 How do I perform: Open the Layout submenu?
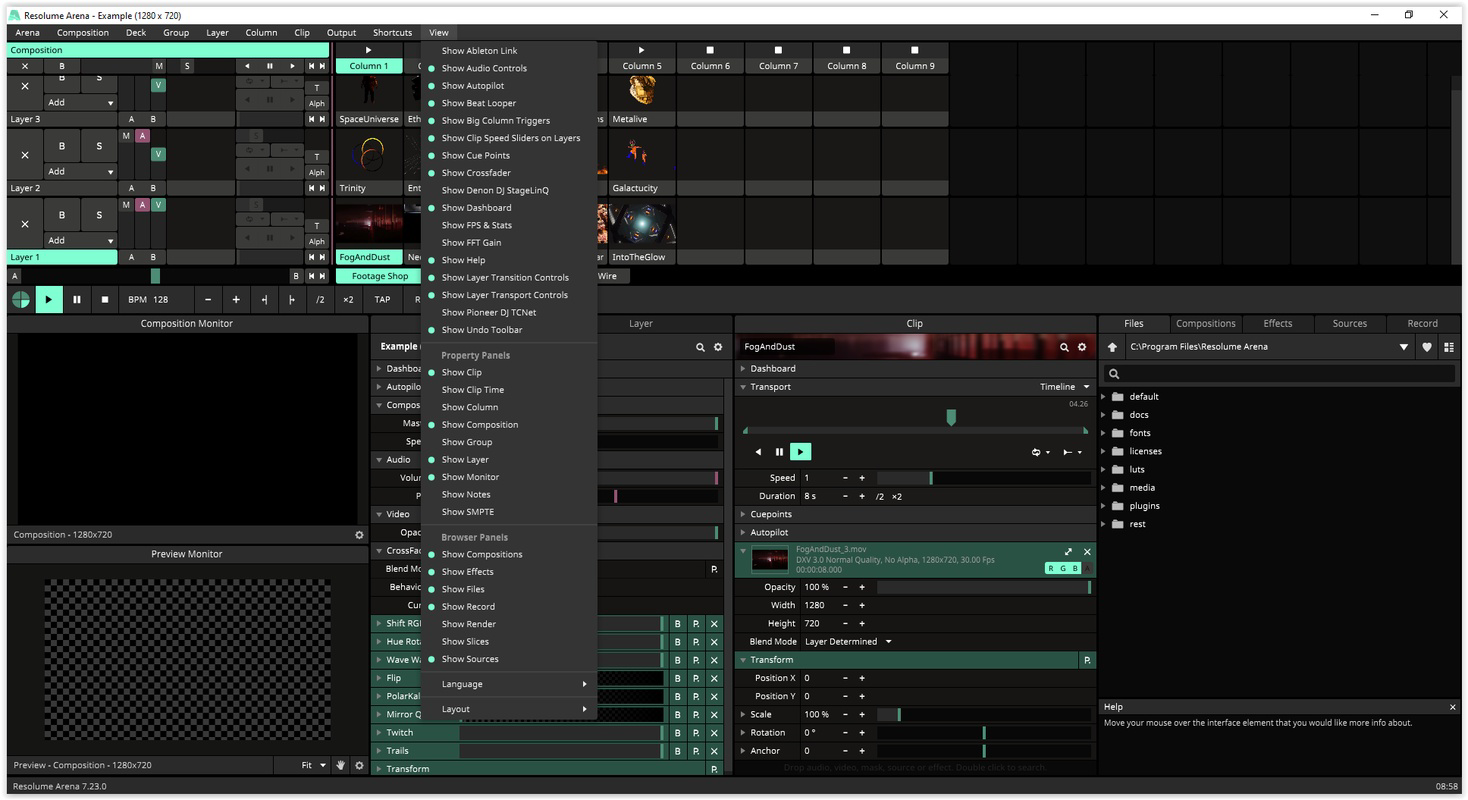click(x=509, y=709)
